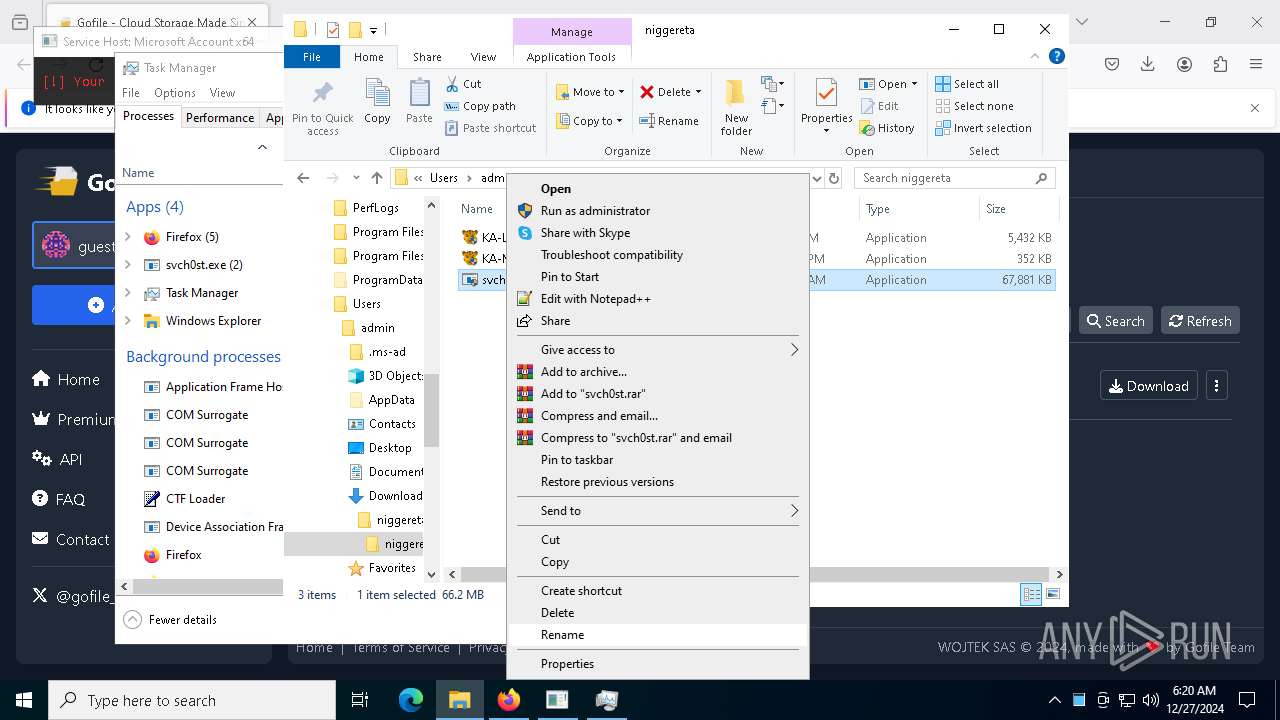This screenshot has width=1280, height=720.
Task: Open Move to dropdown
Action: [x=590, y=92]
